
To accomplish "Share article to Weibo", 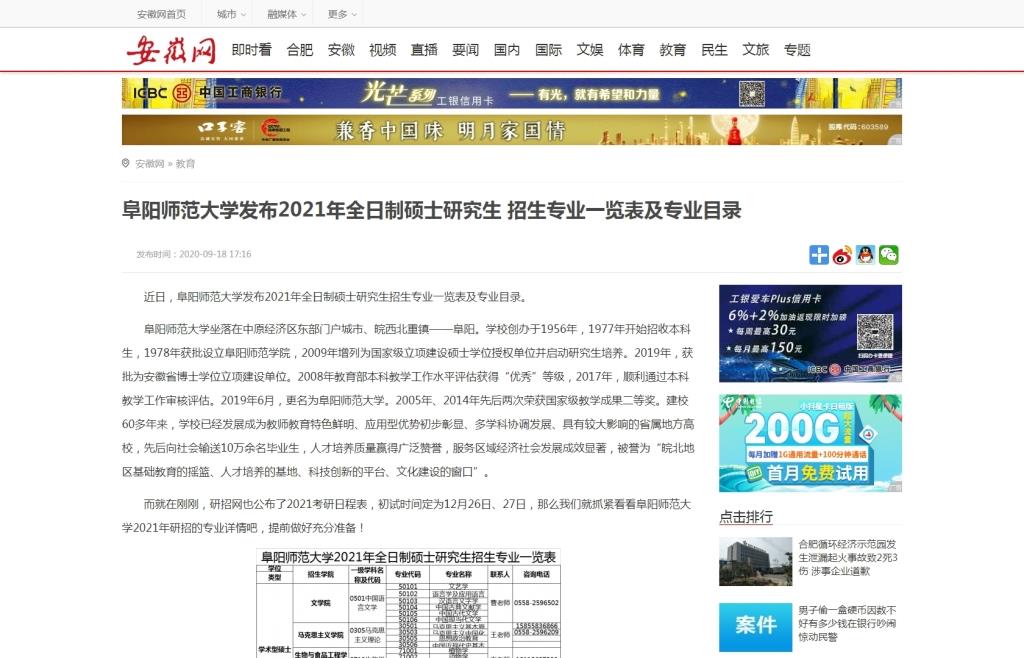I will click(x=842, y=255).
